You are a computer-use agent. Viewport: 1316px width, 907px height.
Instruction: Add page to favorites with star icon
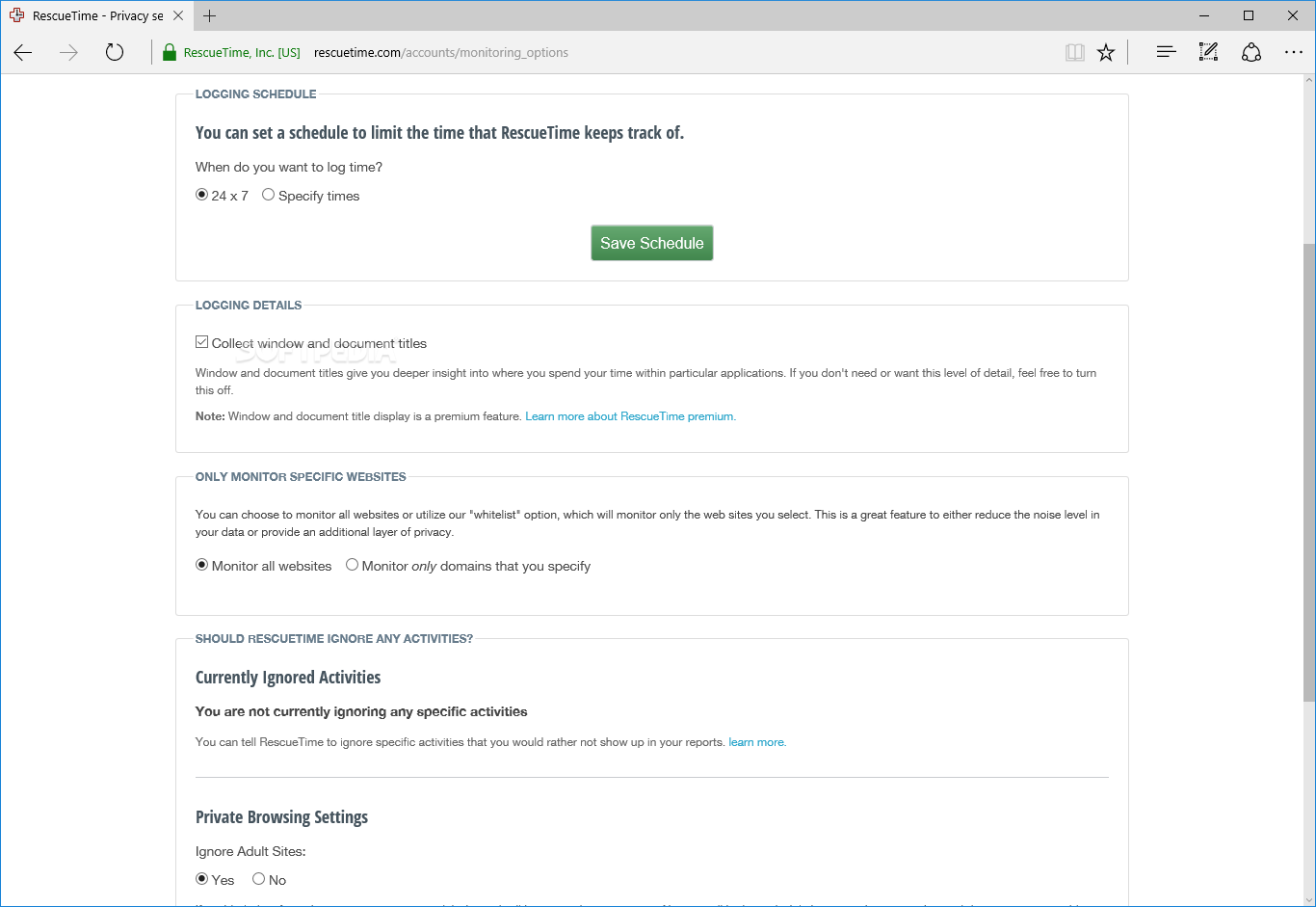coord(1106,53)
